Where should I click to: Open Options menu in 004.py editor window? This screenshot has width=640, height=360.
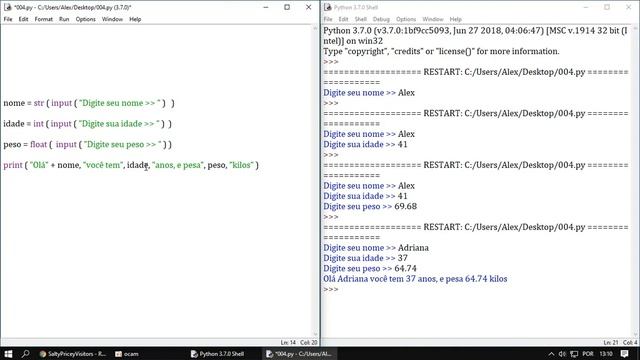pyautogui.click(x=85, y=19)
